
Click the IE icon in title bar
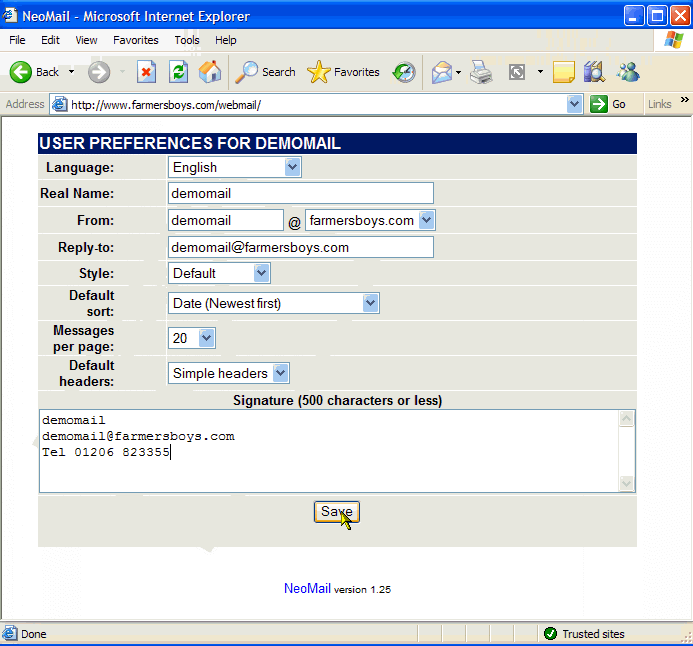tap(10, 15)
